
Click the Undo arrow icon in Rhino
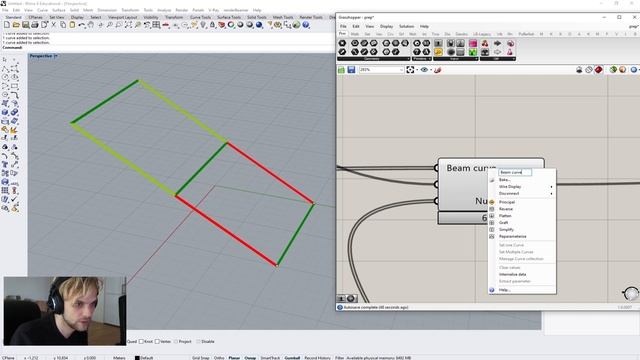pos(82,25)
